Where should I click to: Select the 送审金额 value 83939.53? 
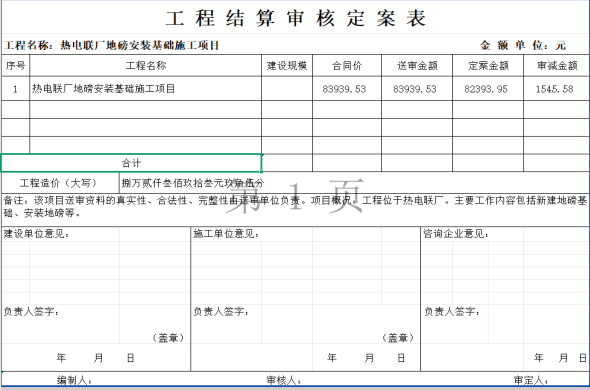[417, 89]
